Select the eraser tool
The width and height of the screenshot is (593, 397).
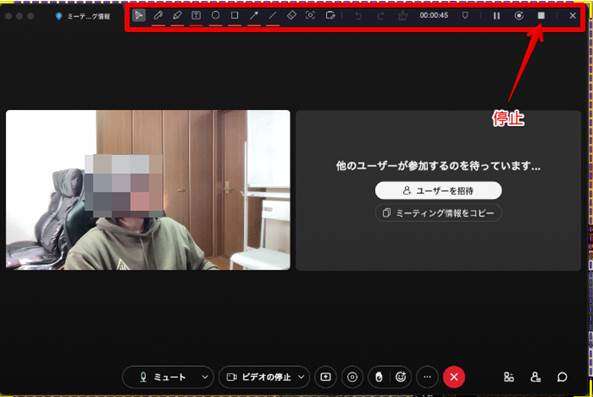[292, 16]
